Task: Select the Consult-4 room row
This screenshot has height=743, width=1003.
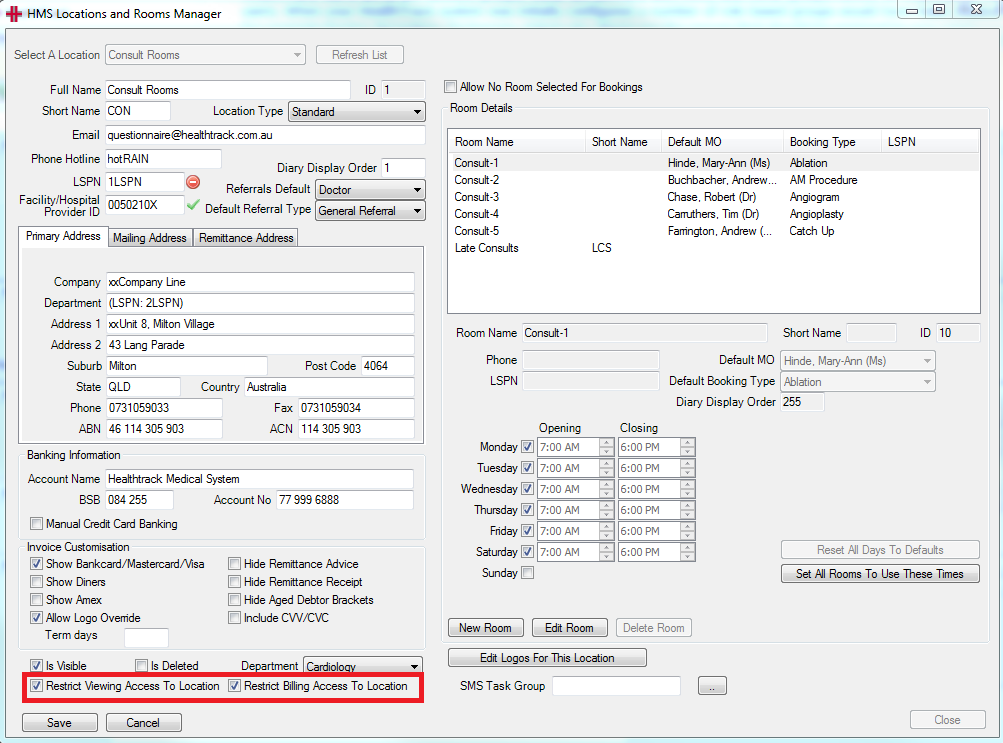Action: 713,214
